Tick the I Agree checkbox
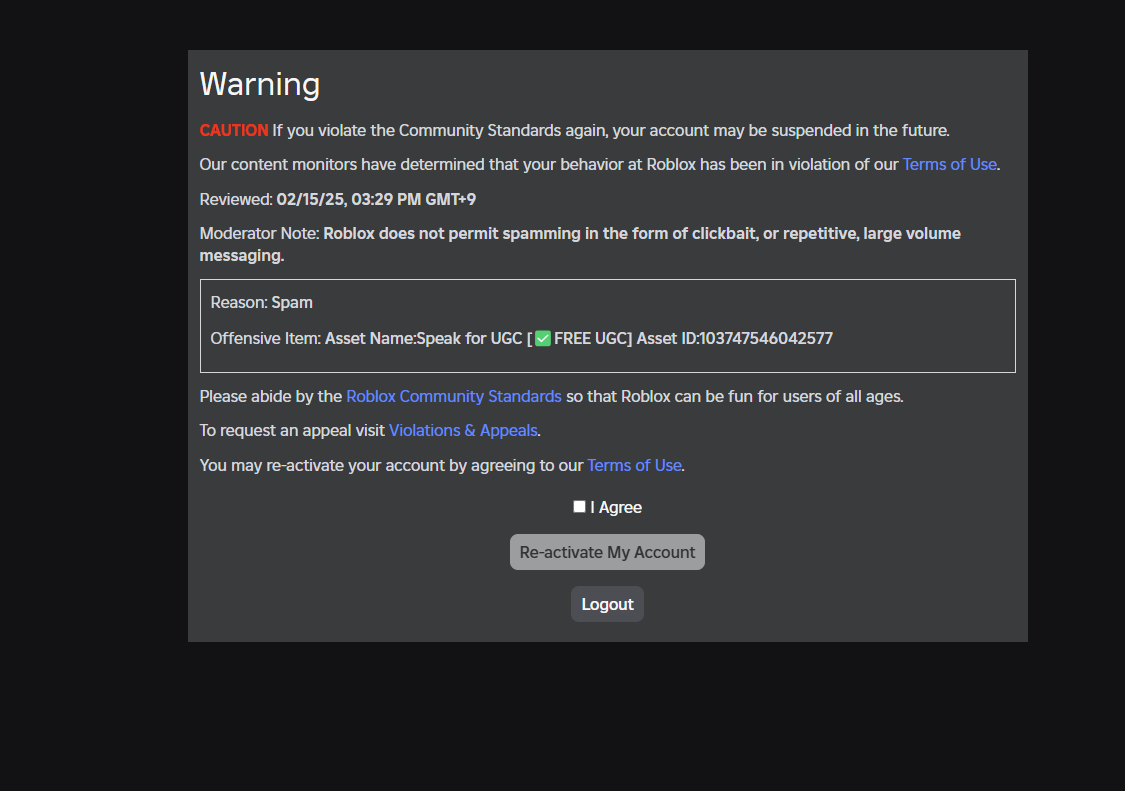Screen dimensions: 1125x791 pos(579,507)
